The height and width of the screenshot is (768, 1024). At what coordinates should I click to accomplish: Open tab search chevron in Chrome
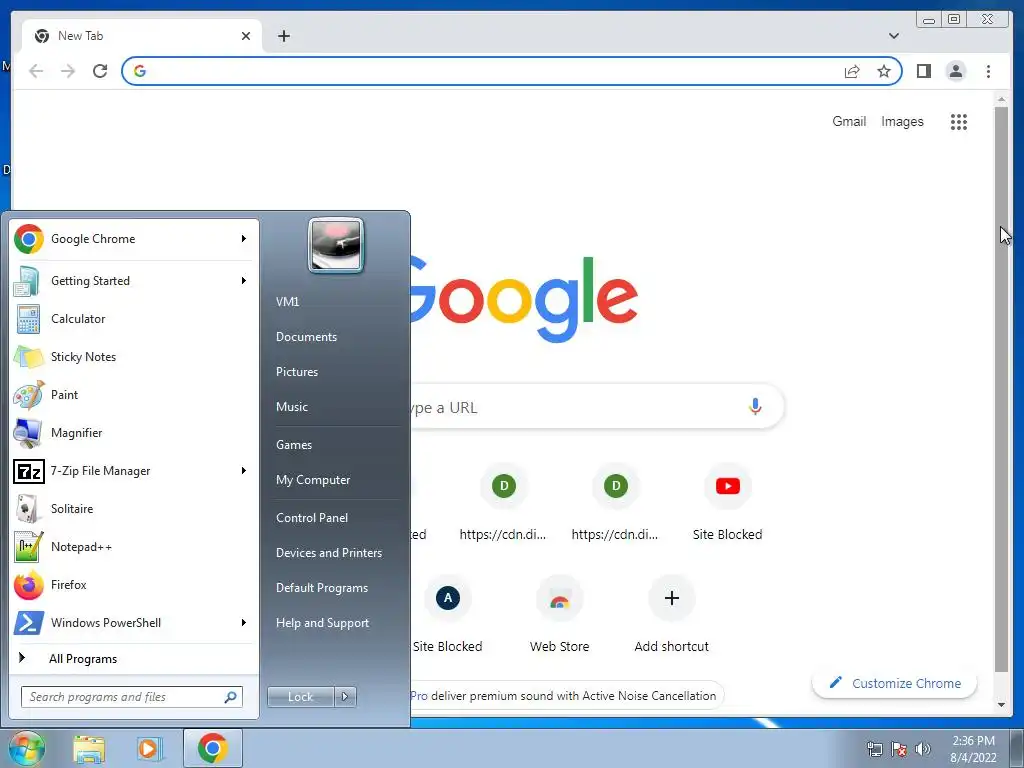[x=894, y=36]
